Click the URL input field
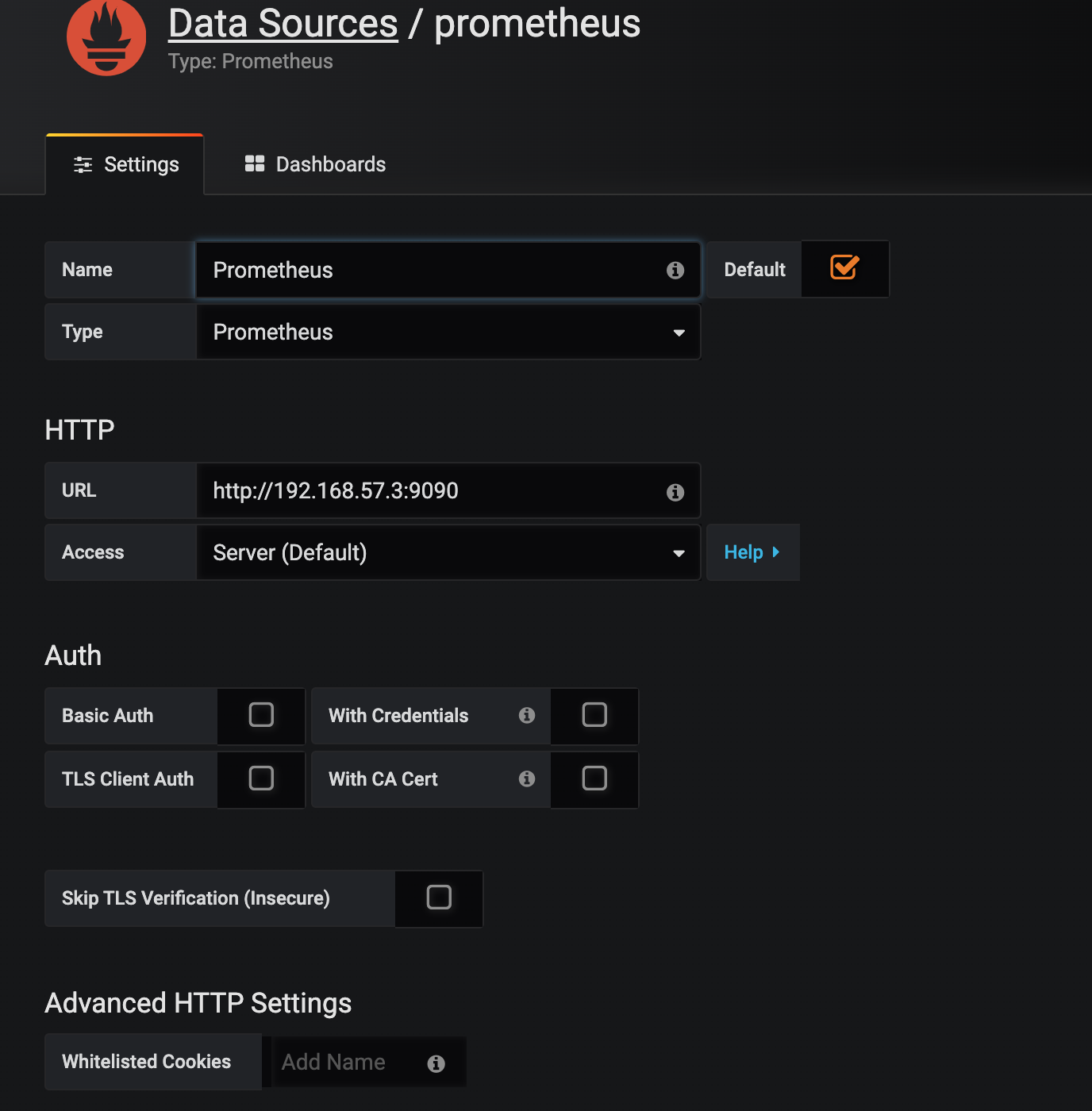Viewport: 1092px width, 1111px height. [448, 490]
